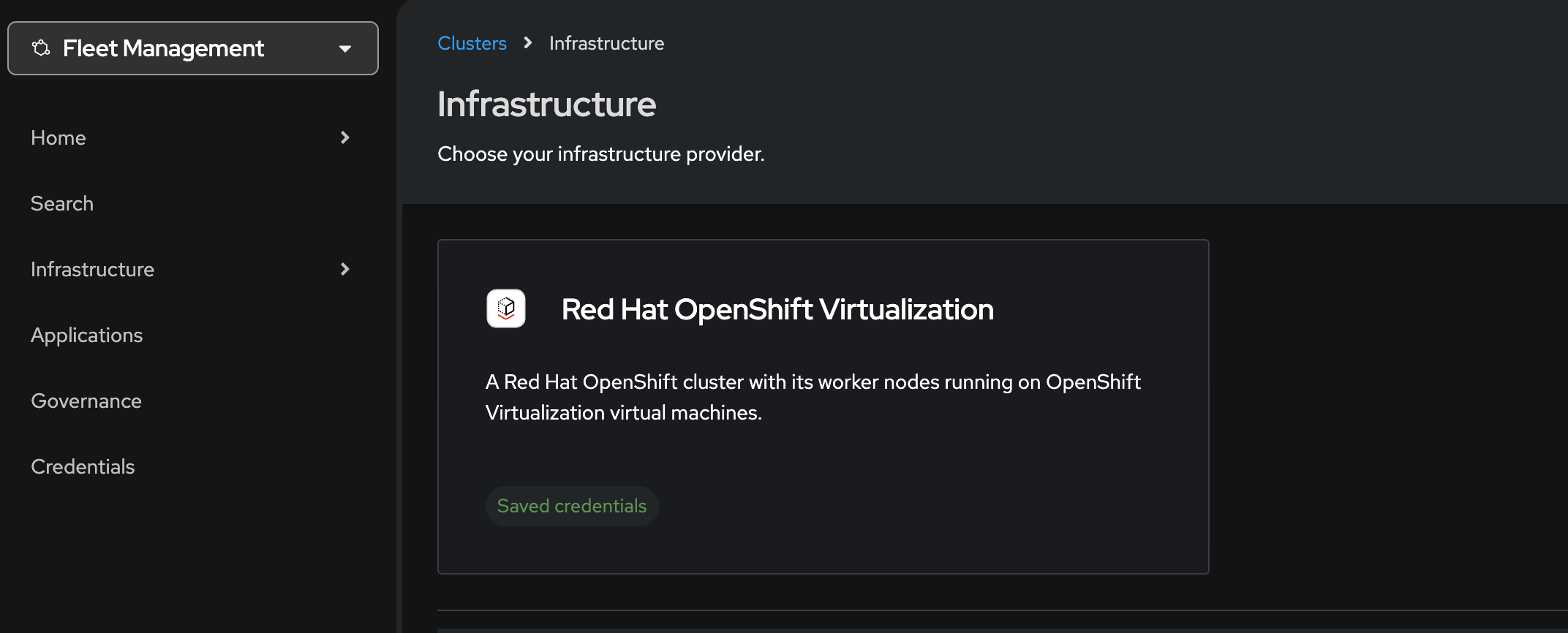Click the "Choose your infrastructure provider" subtitle

point(600,154)
